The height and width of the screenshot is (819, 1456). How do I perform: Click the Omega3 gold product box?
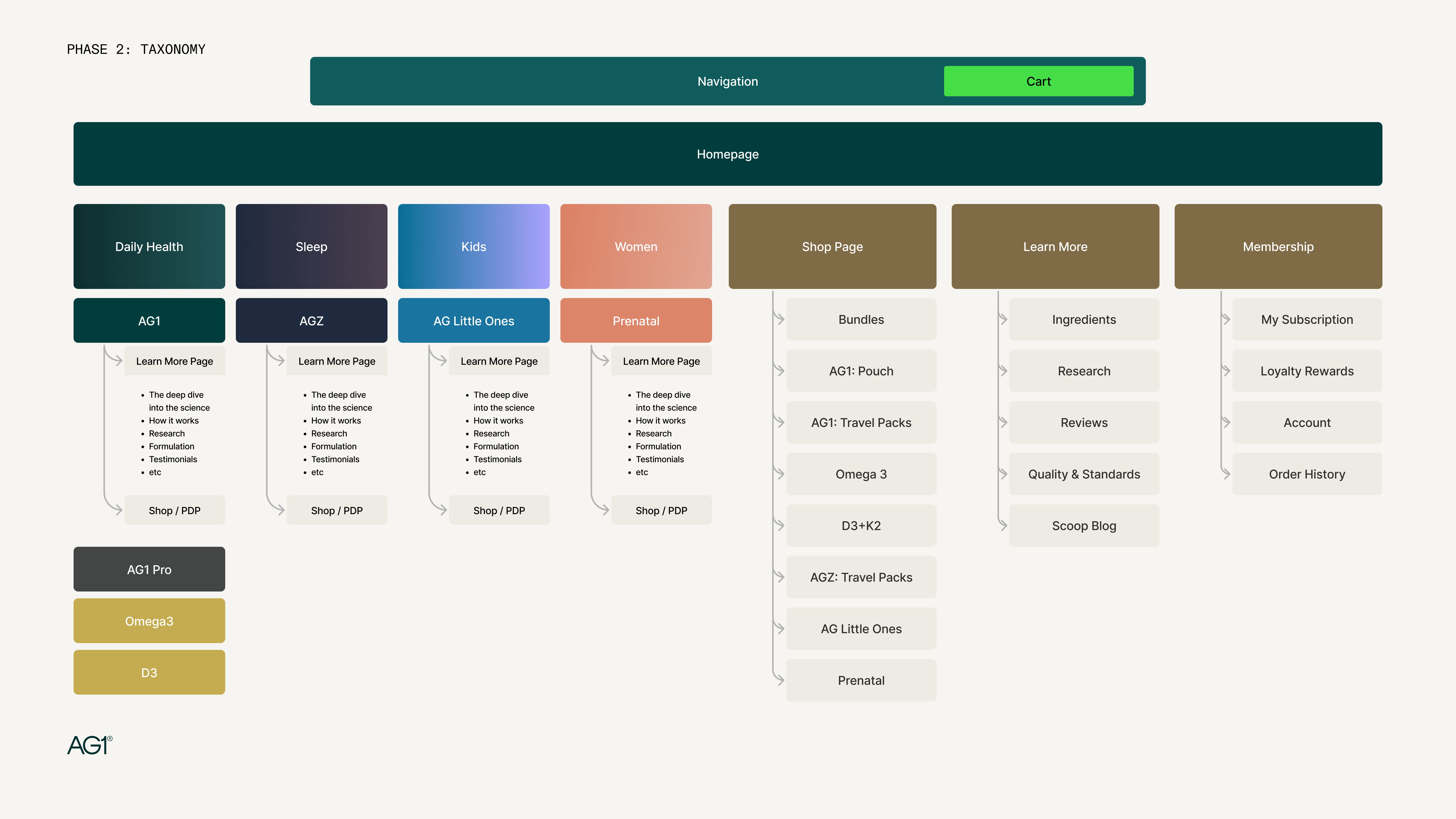pos(149,621)
